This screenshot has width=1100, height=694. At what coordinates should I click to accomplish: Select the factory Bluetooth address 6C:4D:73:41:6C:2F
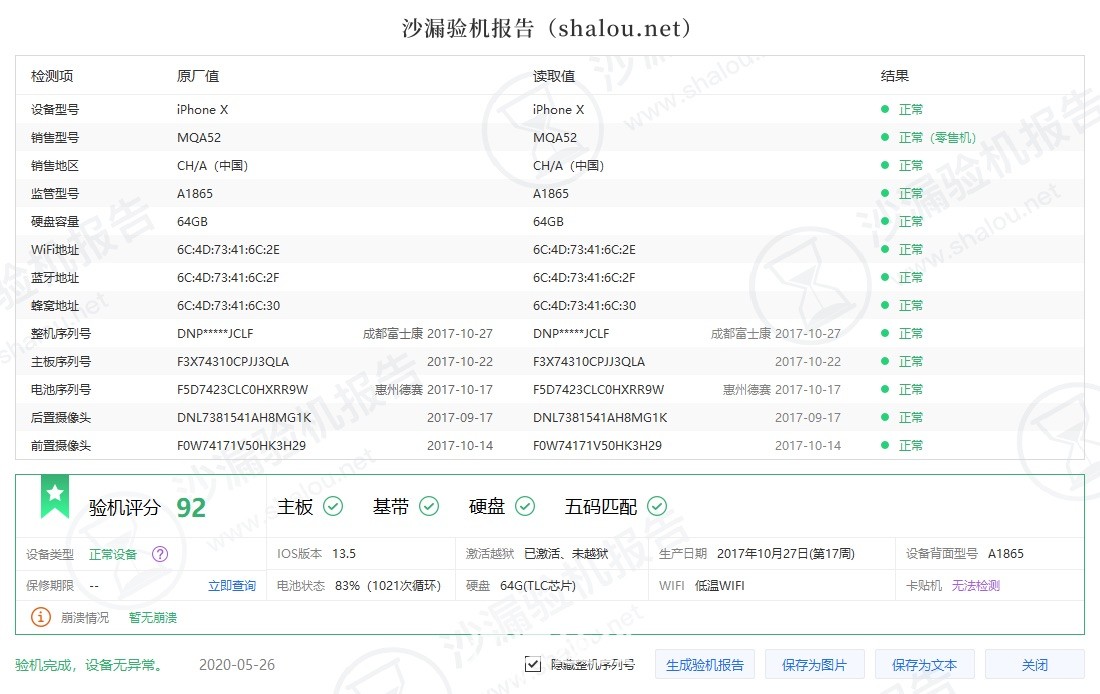[228, 277]
